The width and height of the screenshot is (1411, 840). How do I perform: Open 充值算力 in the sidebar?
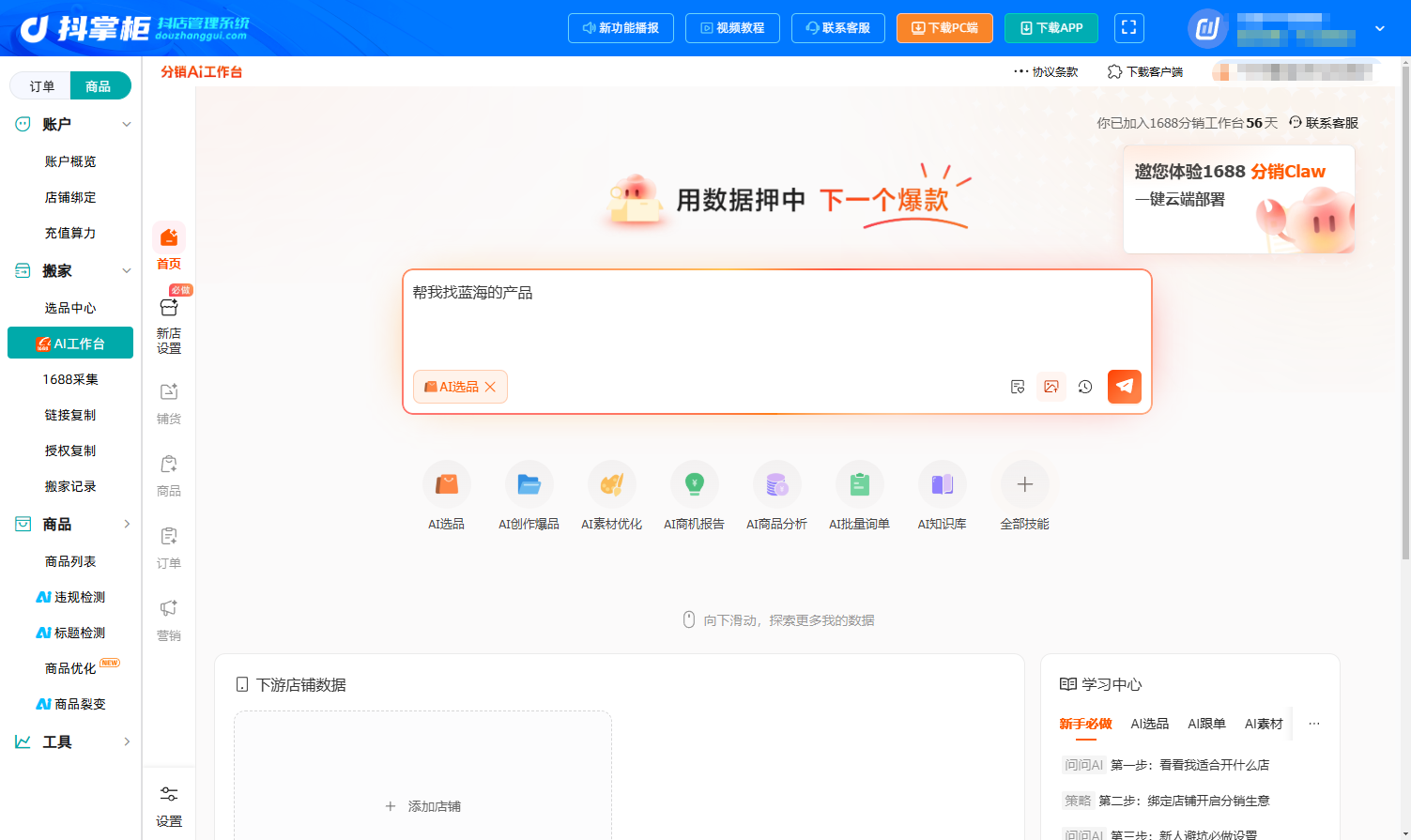pos(70,233)
